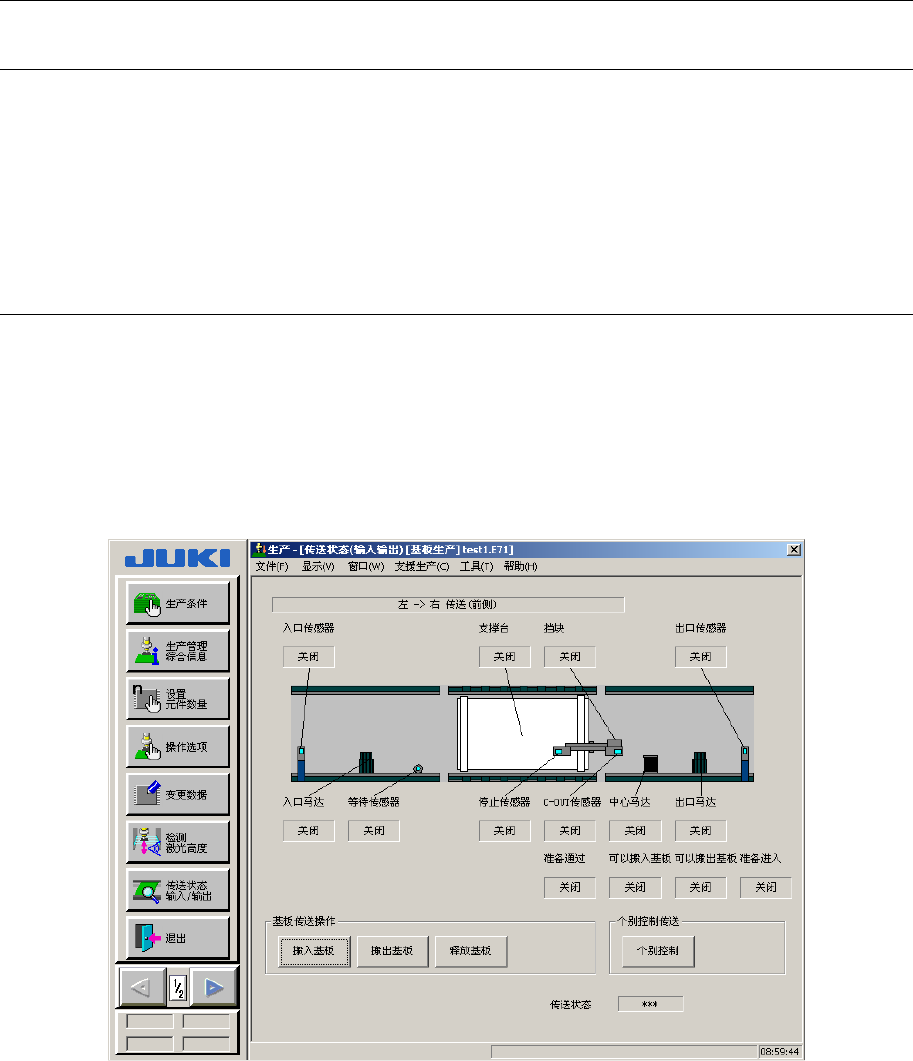This screenshot has height=1061, width=913.
Task: Click the 释放基板 button
Action: [x=470, y=951]
